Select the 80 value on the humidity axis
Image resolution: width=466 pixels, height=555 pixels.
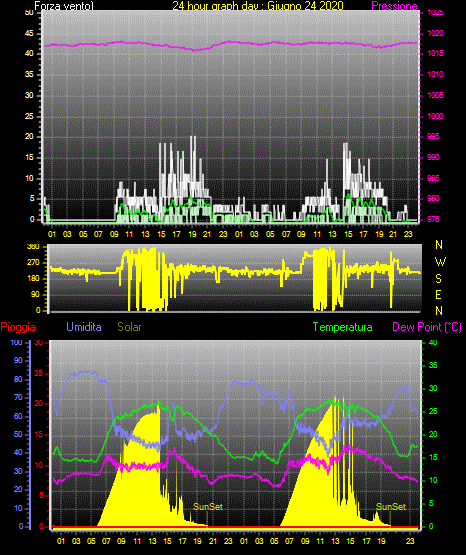[x=18, y=379]
